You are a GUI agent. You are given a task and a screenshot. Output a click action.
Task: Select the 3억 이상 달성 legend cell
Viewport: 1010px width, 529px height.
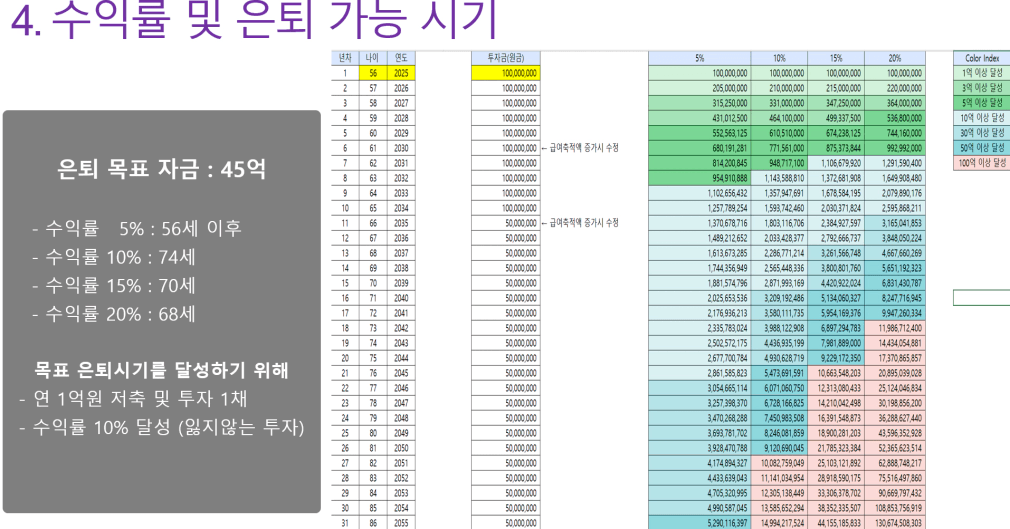coord(982,88)
